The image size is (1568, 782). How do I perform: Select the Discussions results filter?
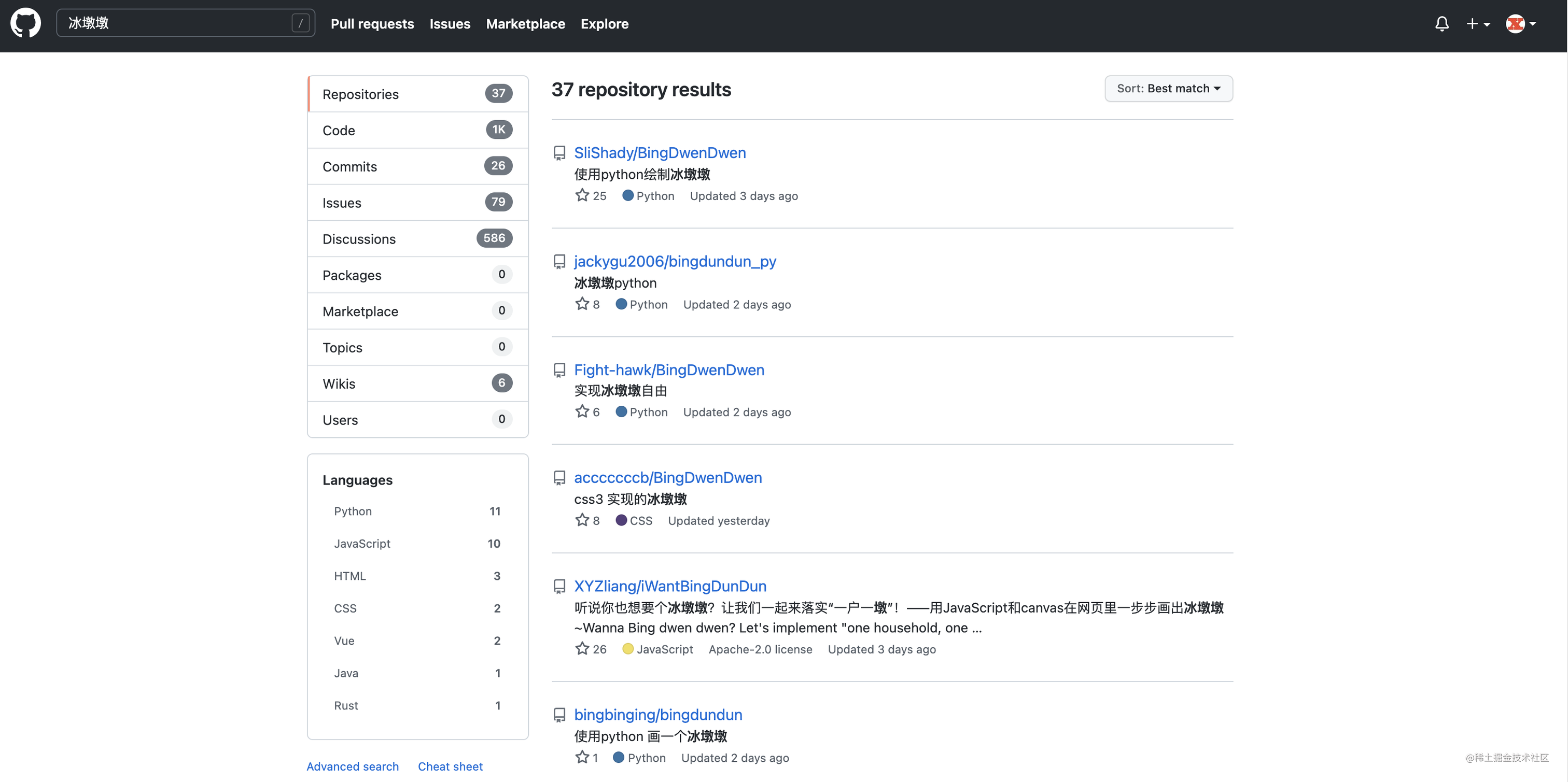(x=417, y=238)
